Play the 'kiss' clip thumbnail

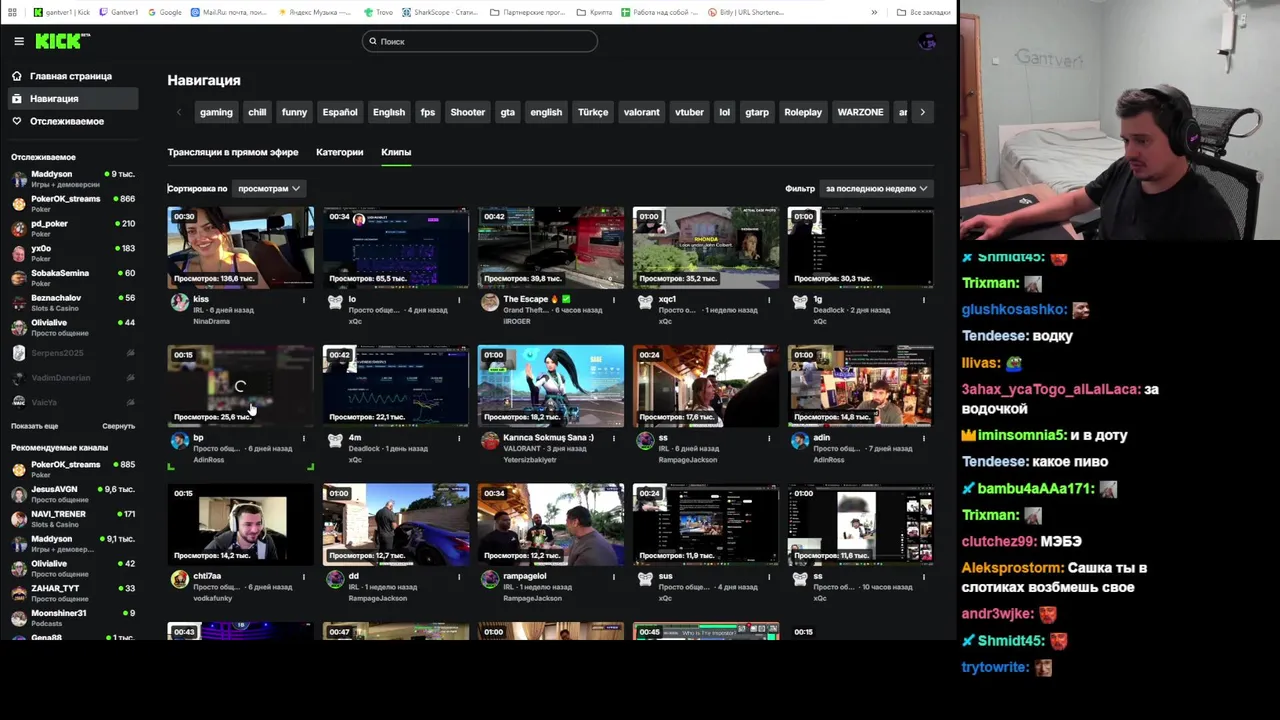[x=240, y=247]
